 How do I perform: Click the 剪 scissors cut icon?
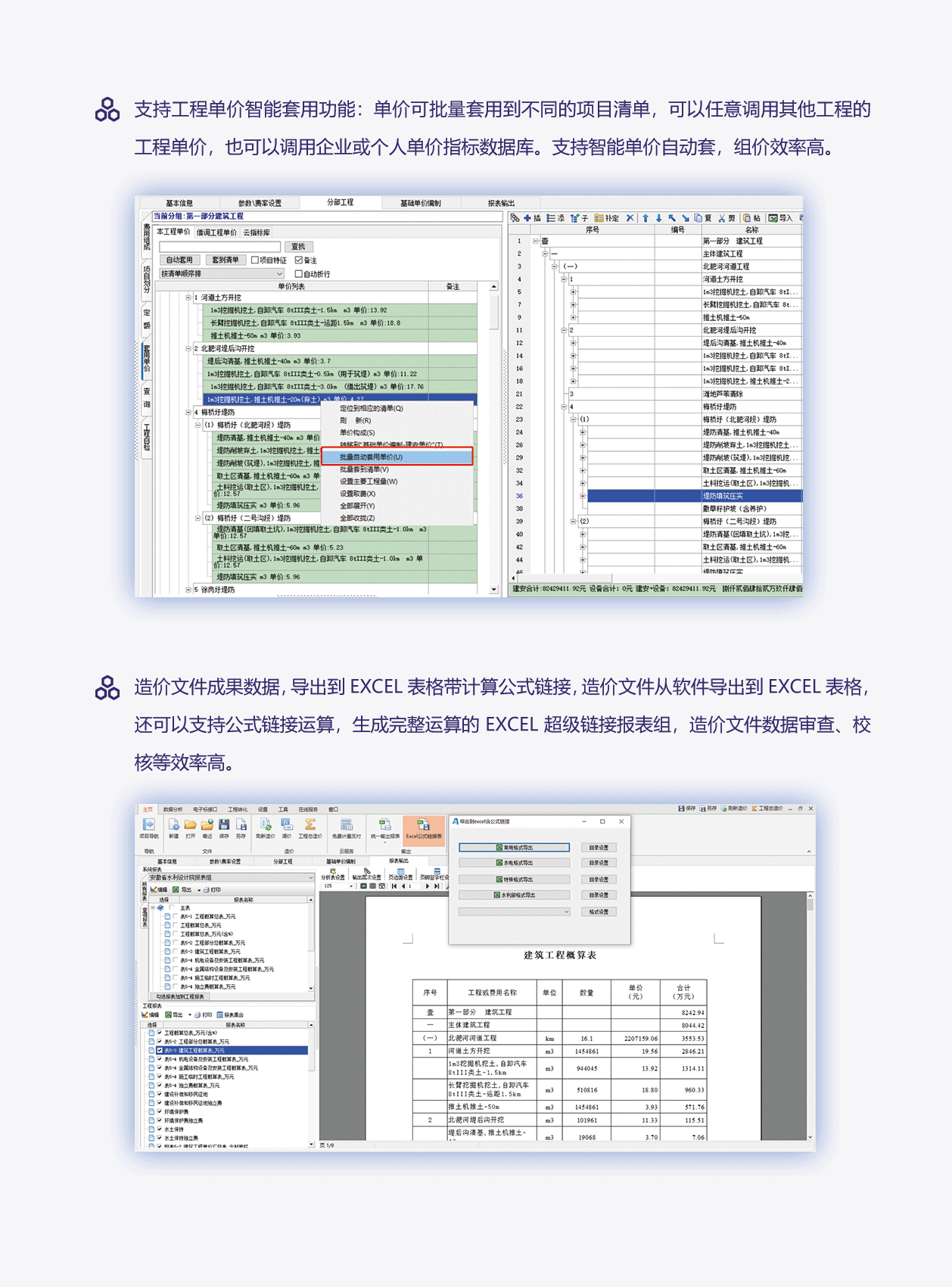722,218
